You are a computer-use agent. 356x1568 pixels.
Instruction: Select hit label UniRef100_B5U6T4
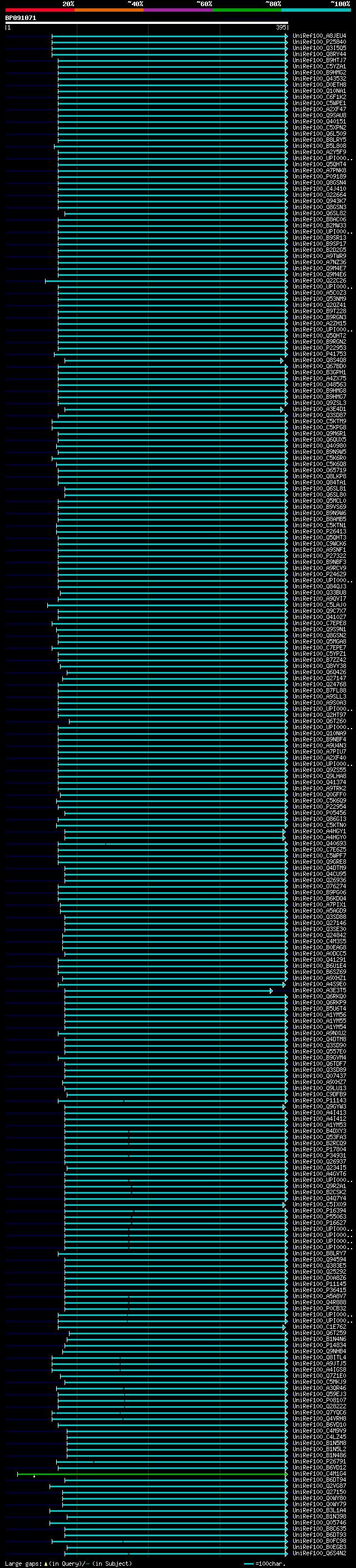[x=319, y=1008]
